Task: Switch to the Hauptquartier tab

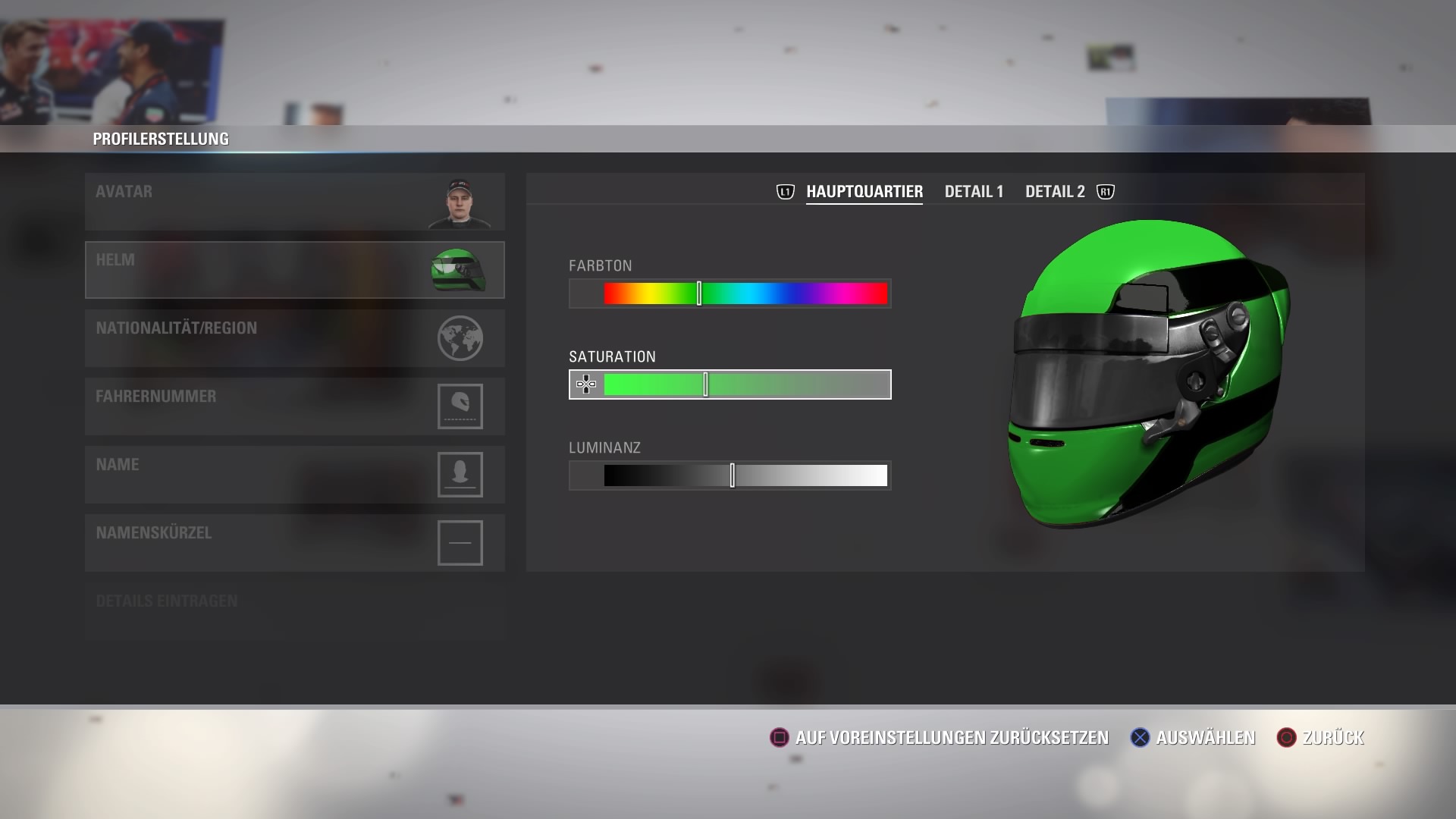Action: [x=864, y=192]
